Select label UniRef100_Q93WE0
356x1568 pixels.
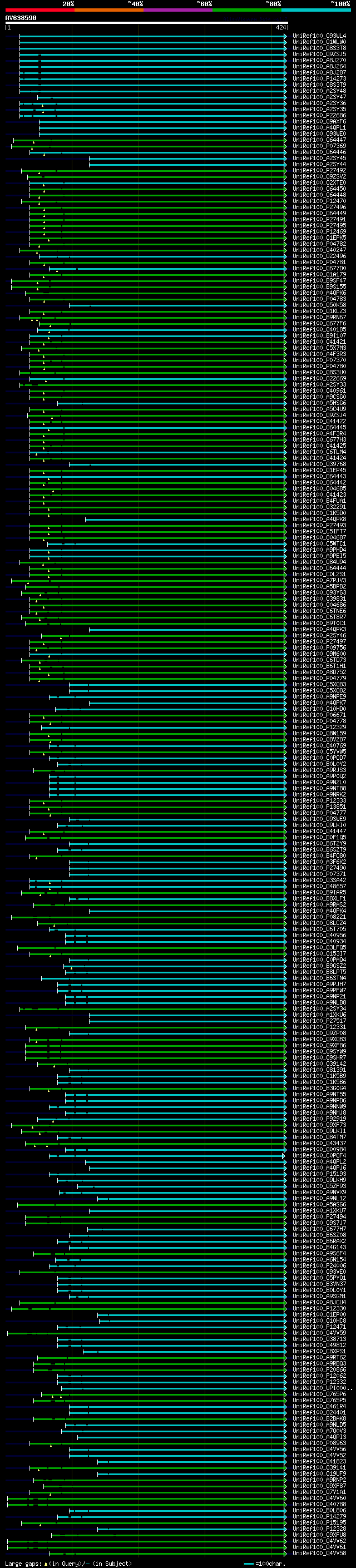tap(319, 134)
